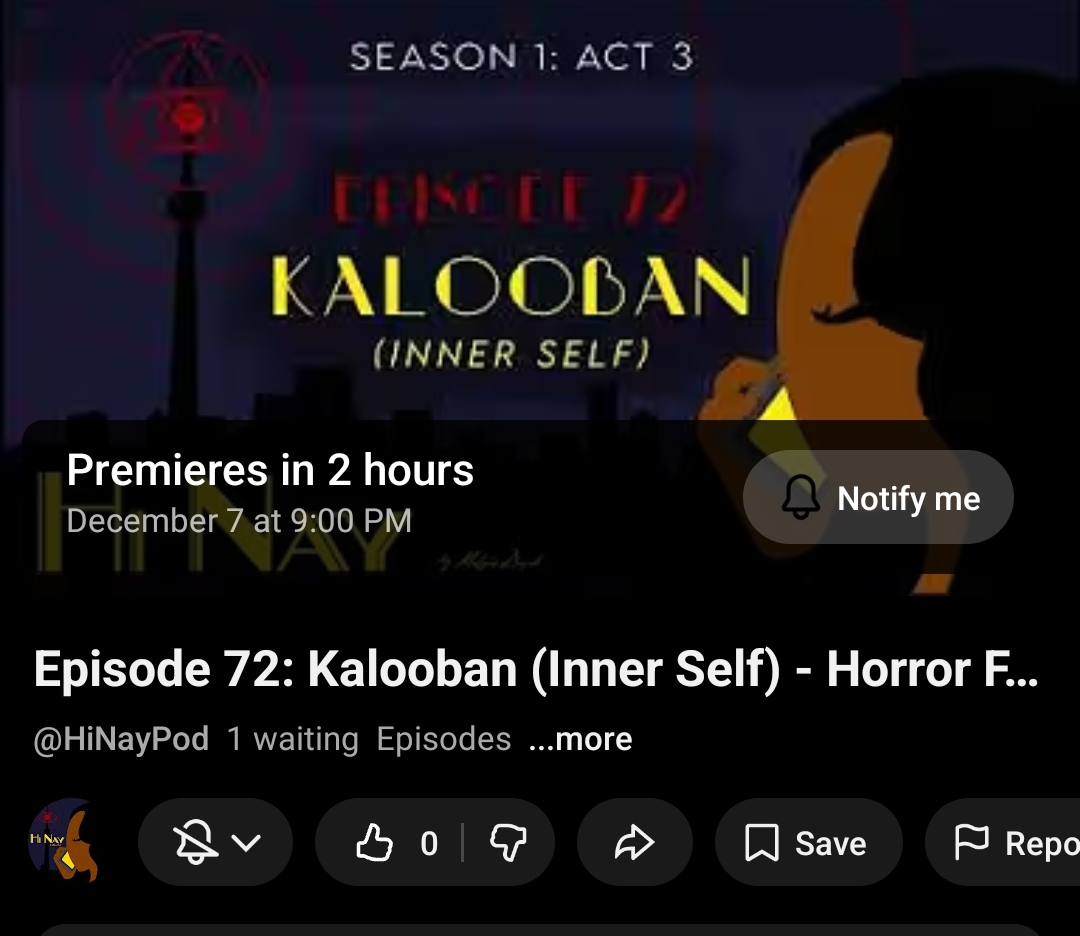
Task: Click the Save bookmark icon
Action: tap(762, 843)
